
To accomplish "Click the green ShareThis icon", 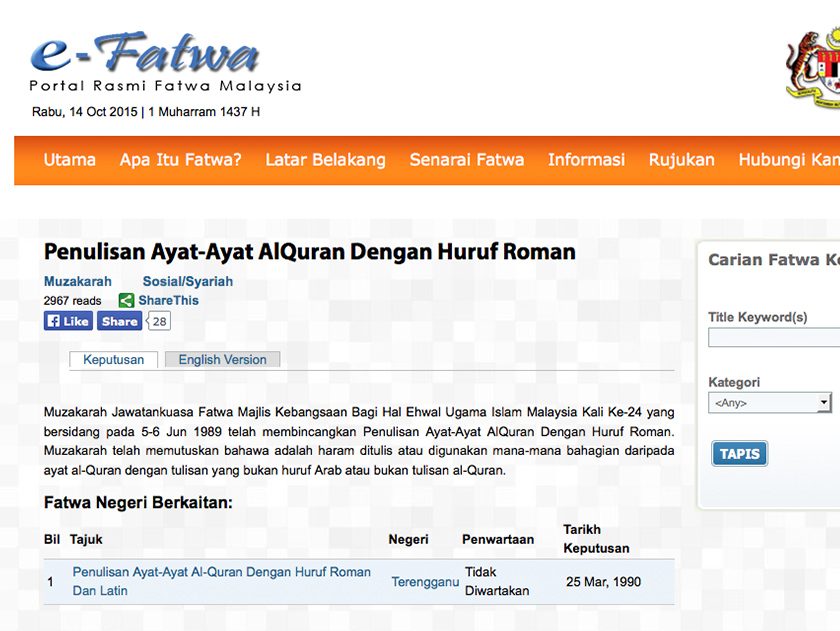I will click(x=127, y=300).
